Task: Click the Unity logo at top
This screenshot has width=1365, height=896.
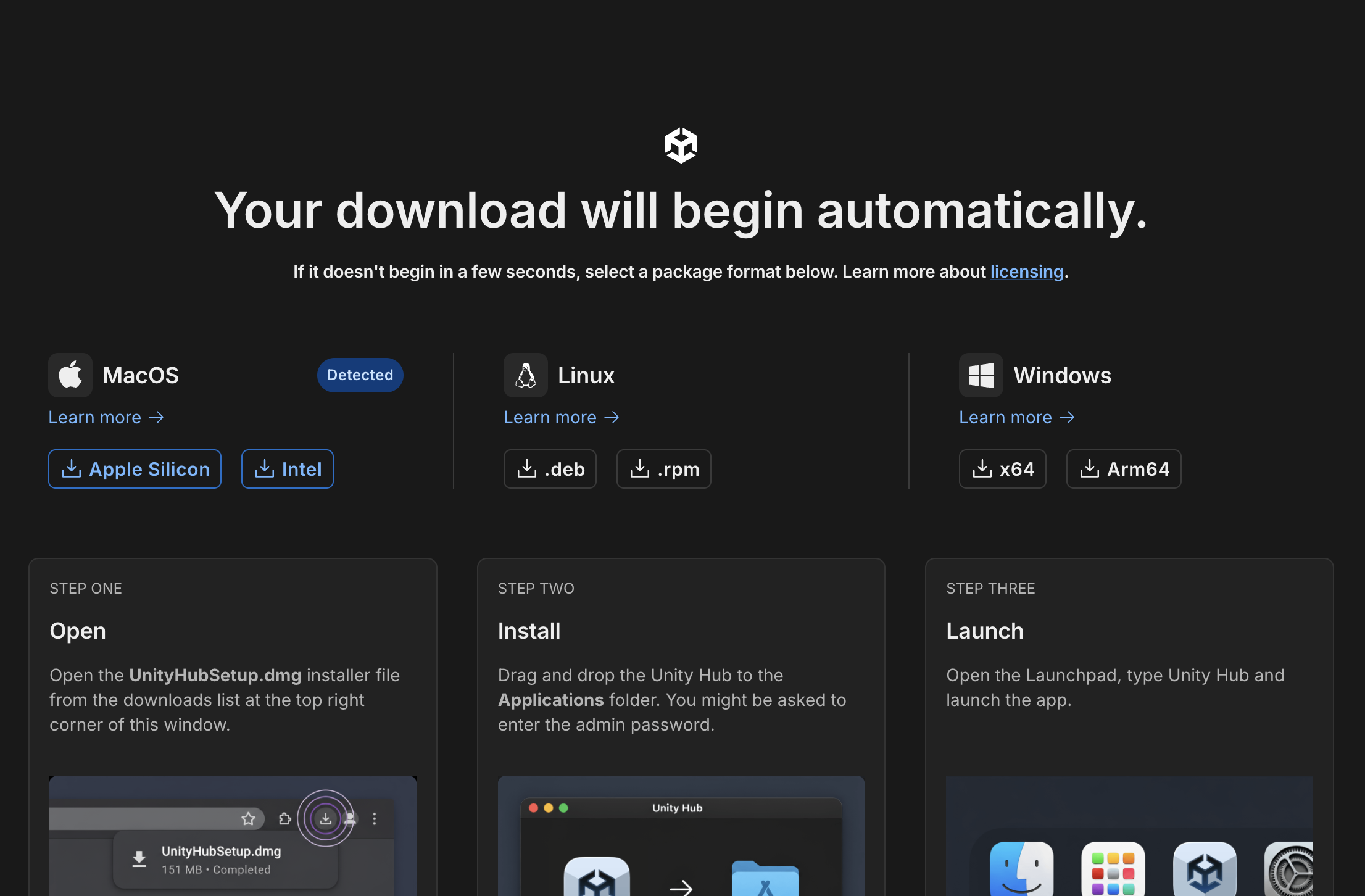Action: [x=681, y=146]
